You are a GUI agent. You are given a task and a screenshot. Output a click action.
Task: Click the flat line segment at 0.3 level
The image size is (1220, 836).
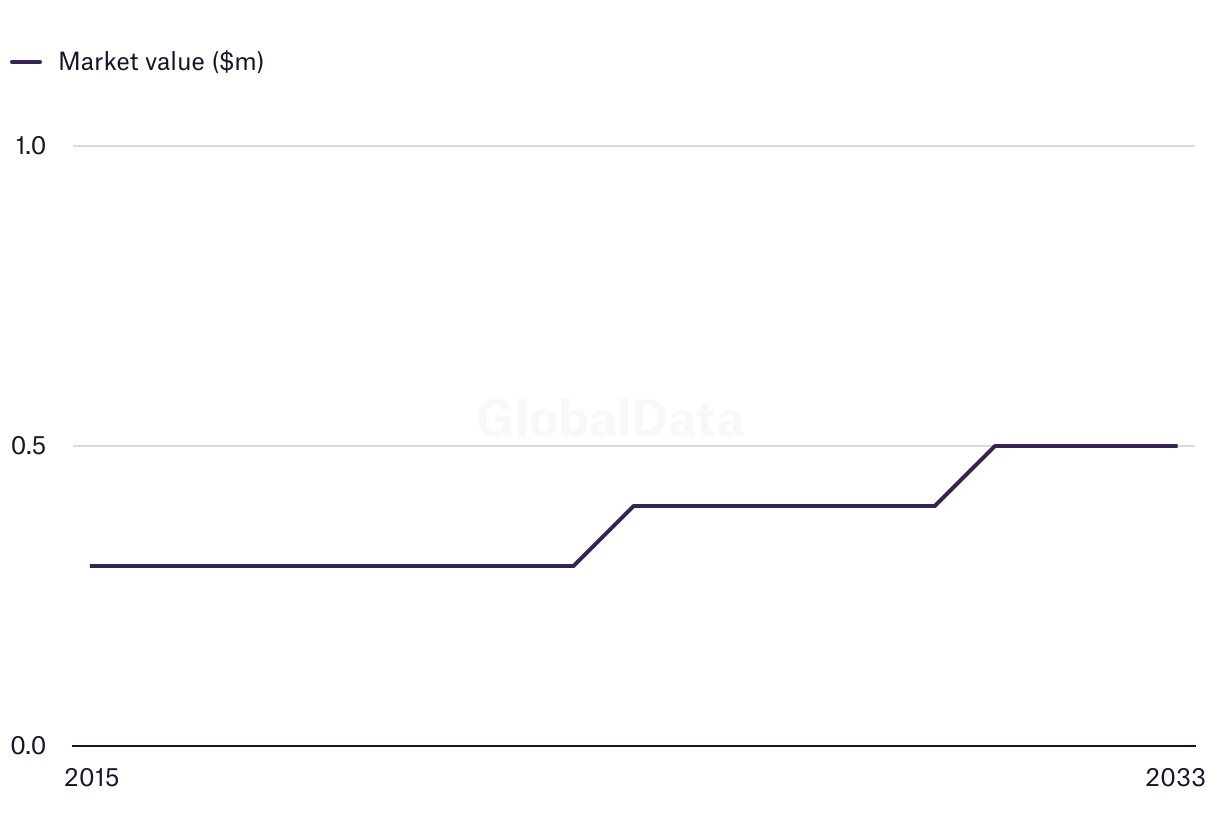(332, 566)
